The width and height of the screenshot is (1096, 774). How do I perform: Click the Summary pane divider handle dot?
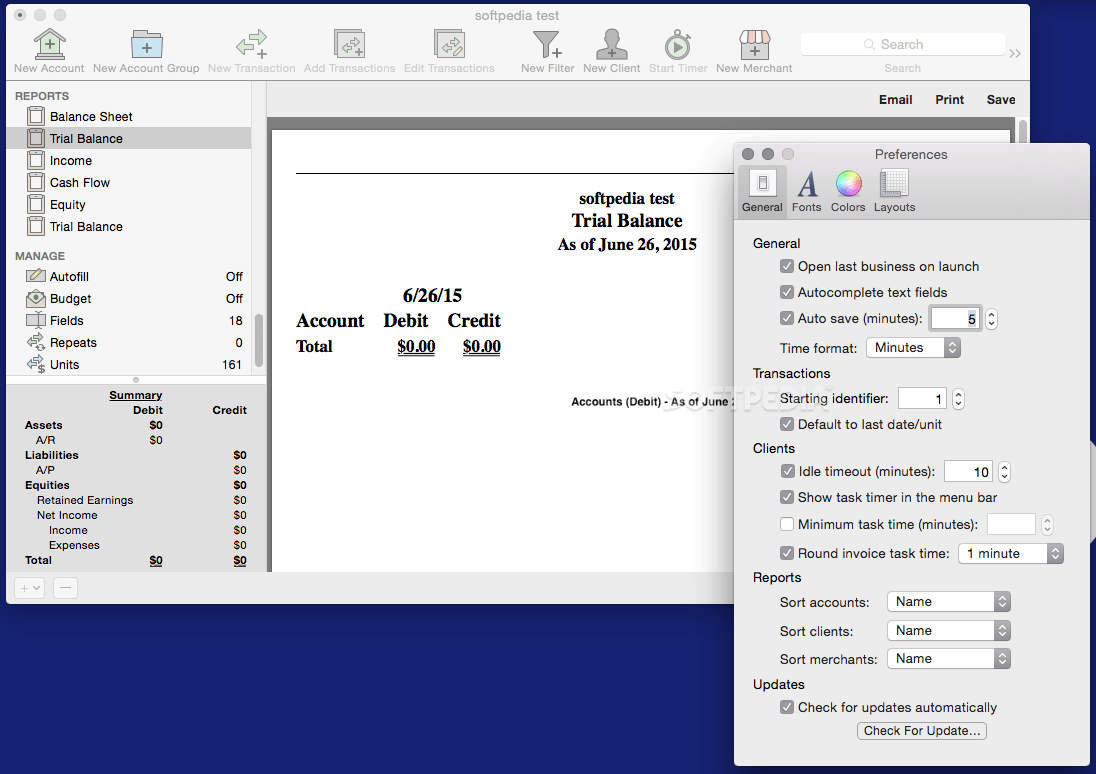pos(136,380)
